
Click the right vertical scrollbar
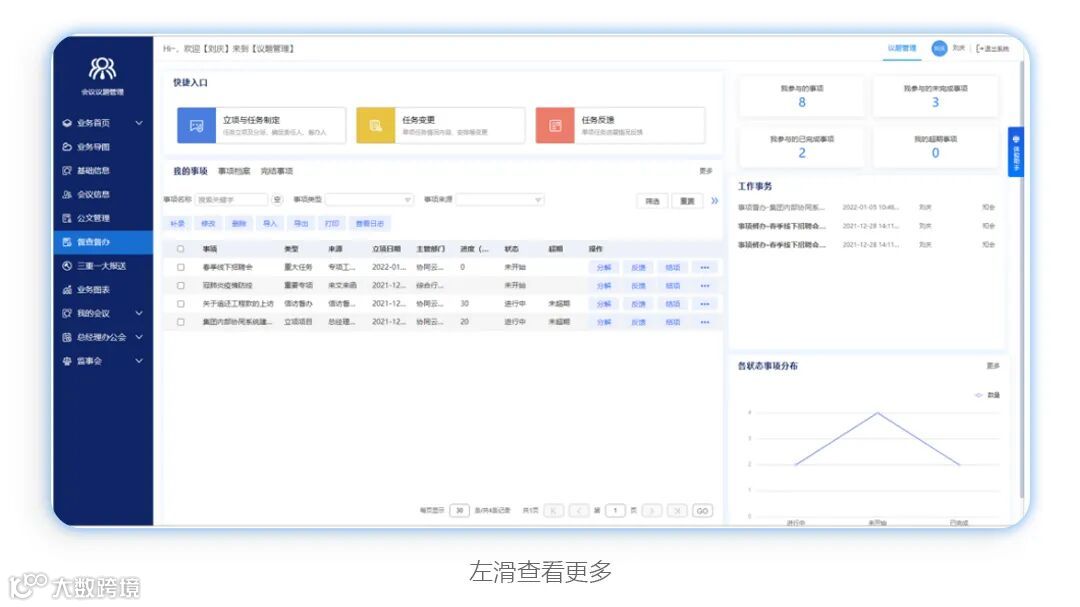tap(1021, 278)
